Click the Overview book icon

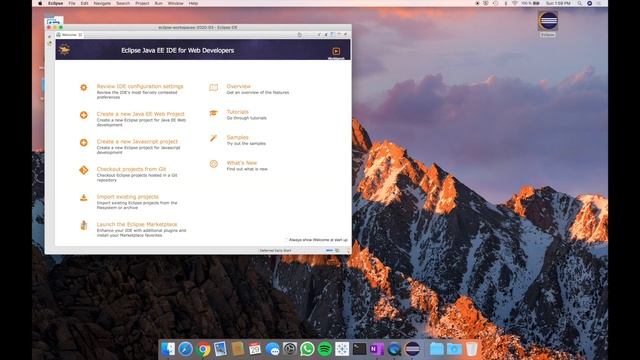point(213,87)
